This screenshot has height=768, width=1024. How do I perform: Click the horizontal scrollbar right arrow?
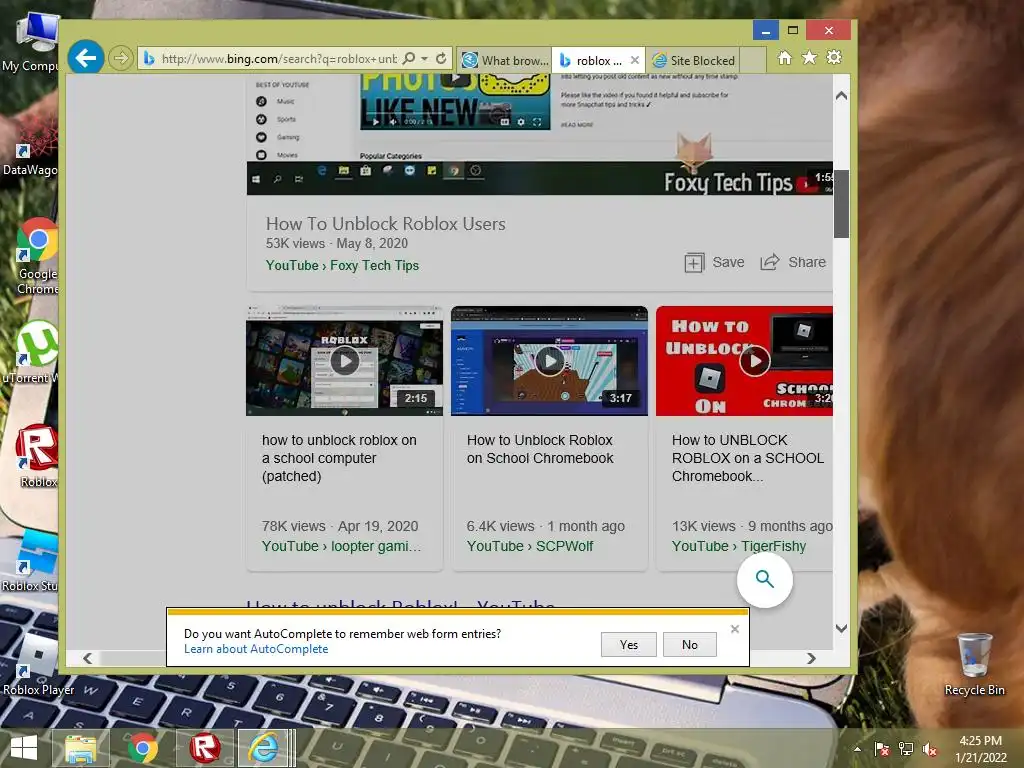click(811, 658)
